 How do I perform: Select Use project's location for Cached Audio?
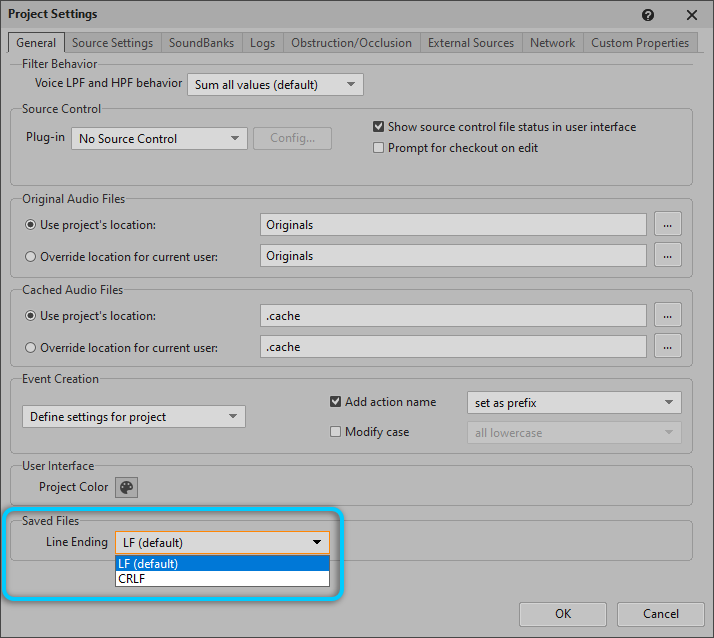[x=31, y=316]
